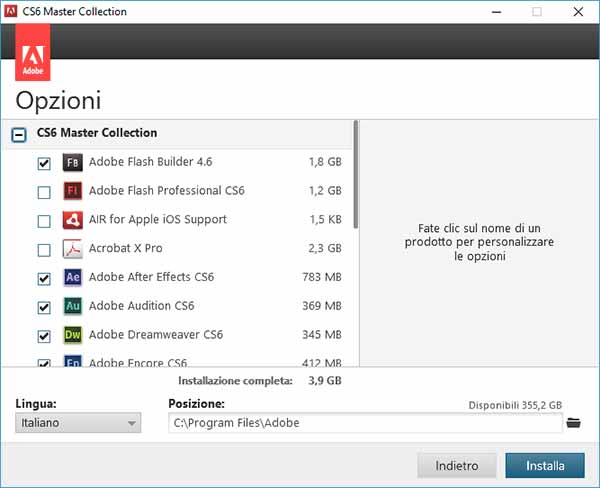Uncheck Adobe Flash Builder 4.6 checkbox
The height and width of the screenshot is (488, 600).
44,163
